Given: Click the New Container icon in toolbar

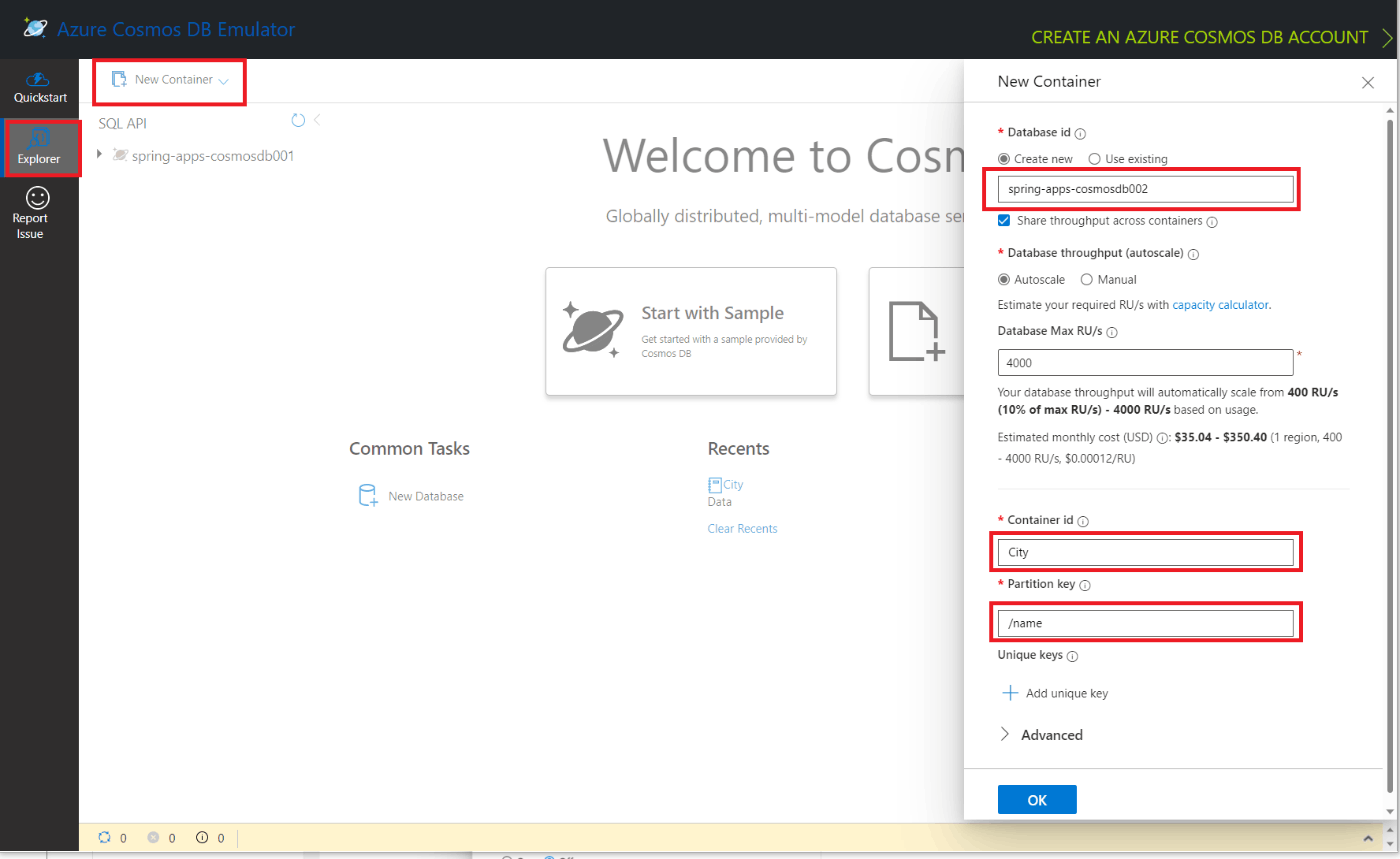Looking at the screenshot, I should pyautogui.click(x=119, y=80).
